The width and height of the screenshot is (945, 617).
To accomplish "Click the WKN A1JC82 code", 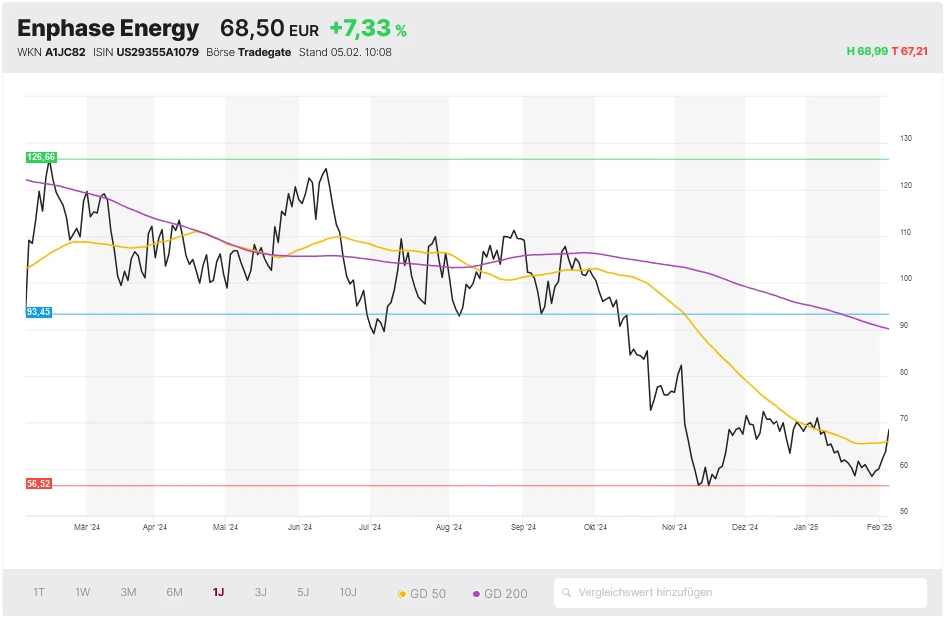I will 64,52.
